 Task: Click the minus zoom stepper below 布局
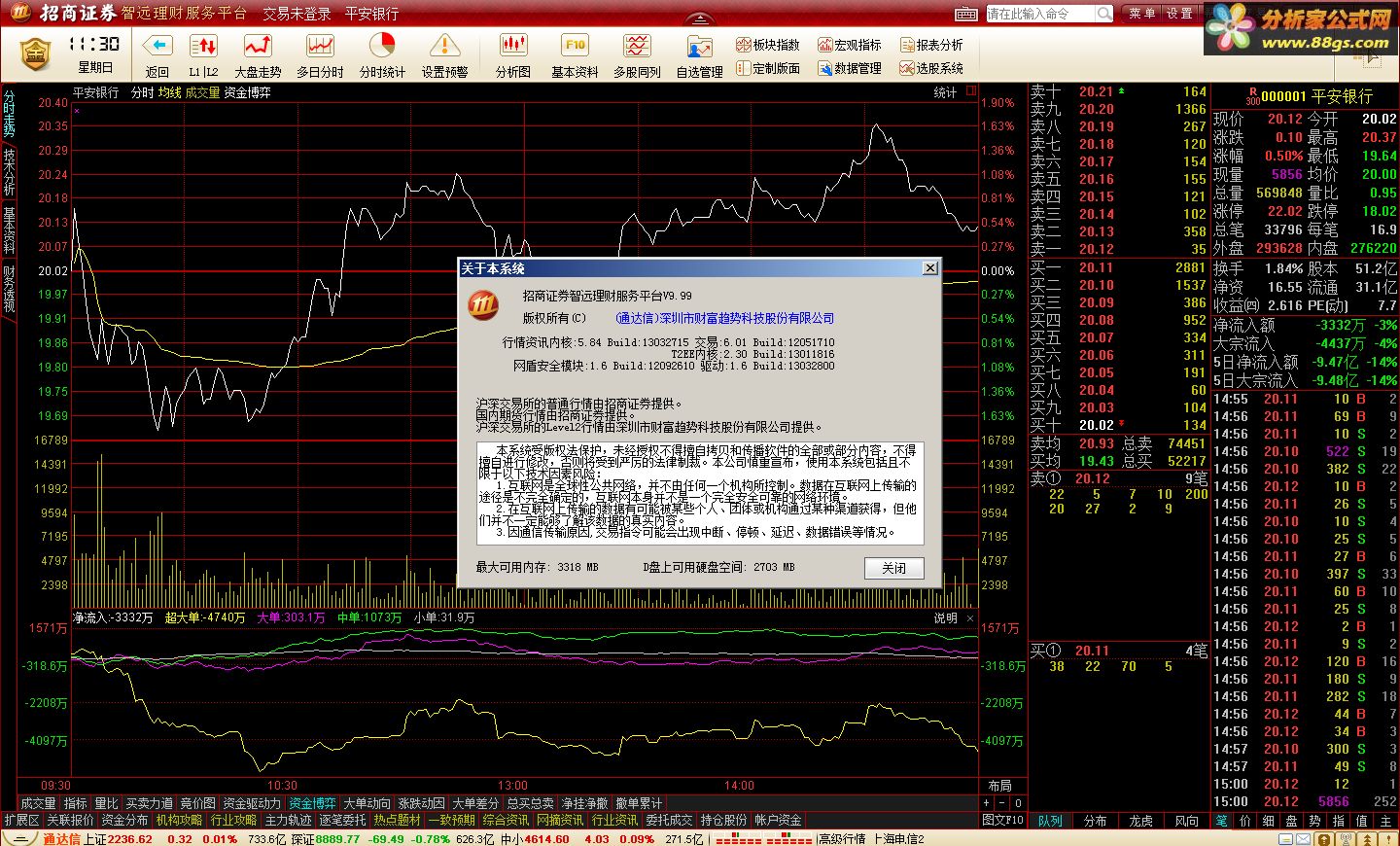tap(1002, 803)
